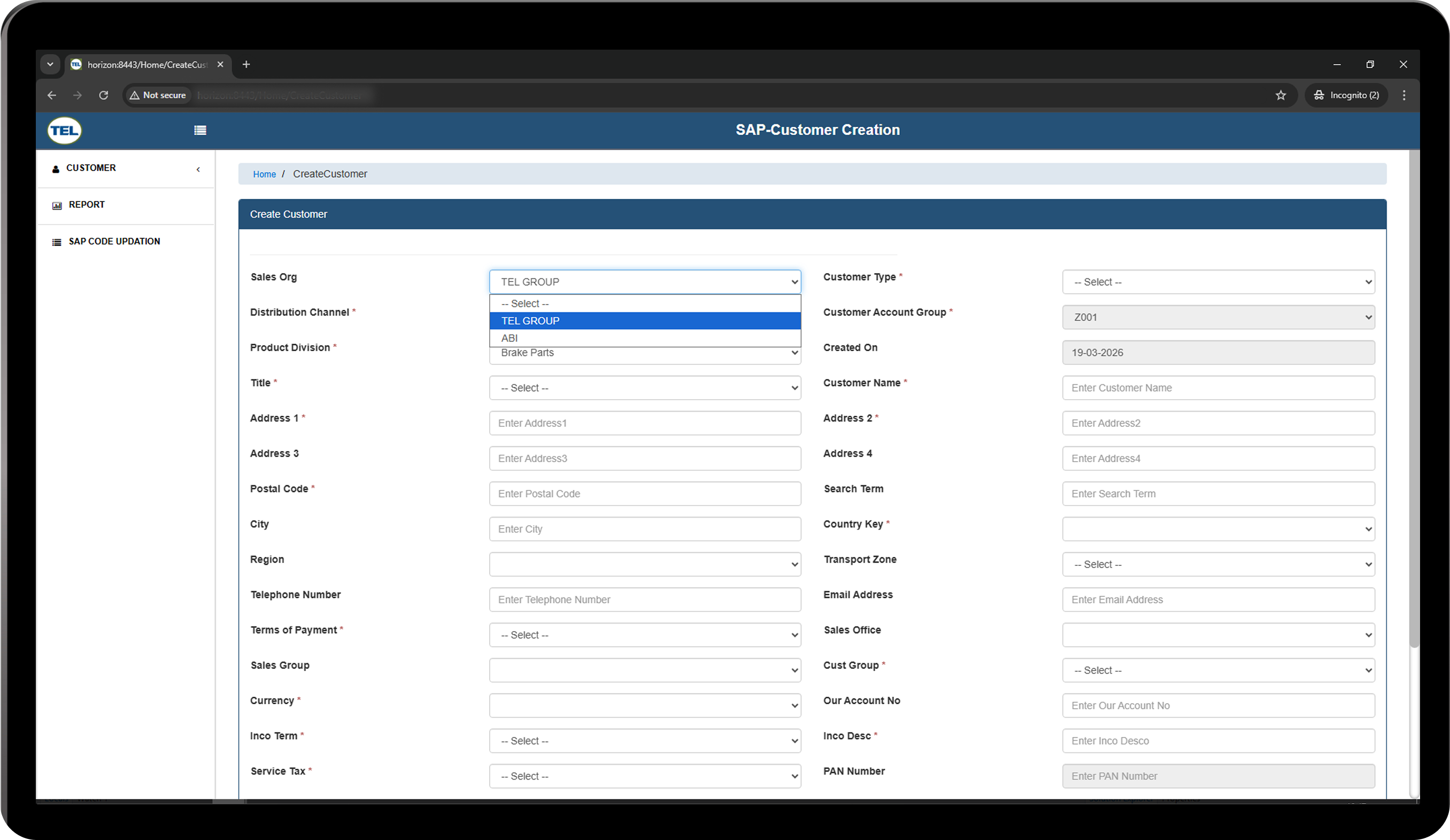Click the TEL logo in header

pyautogui.click(x=65, y=130)
